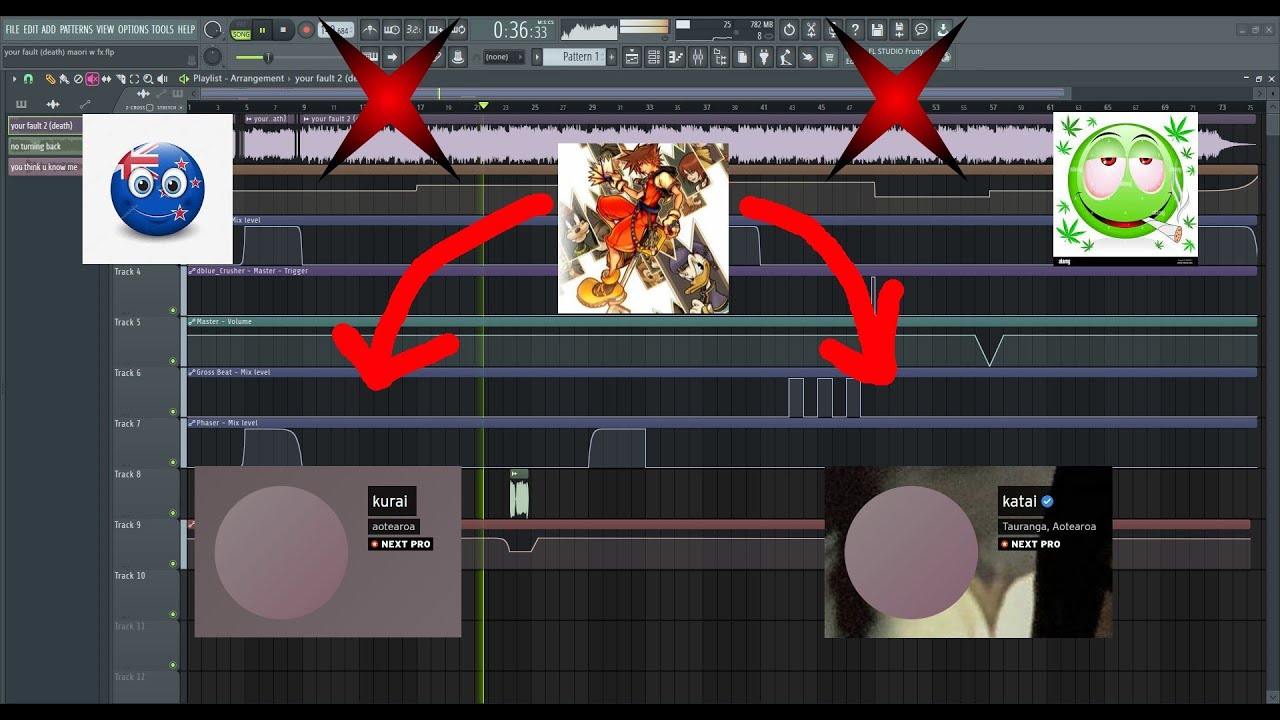Open Add menu

(x=48, y=30)
